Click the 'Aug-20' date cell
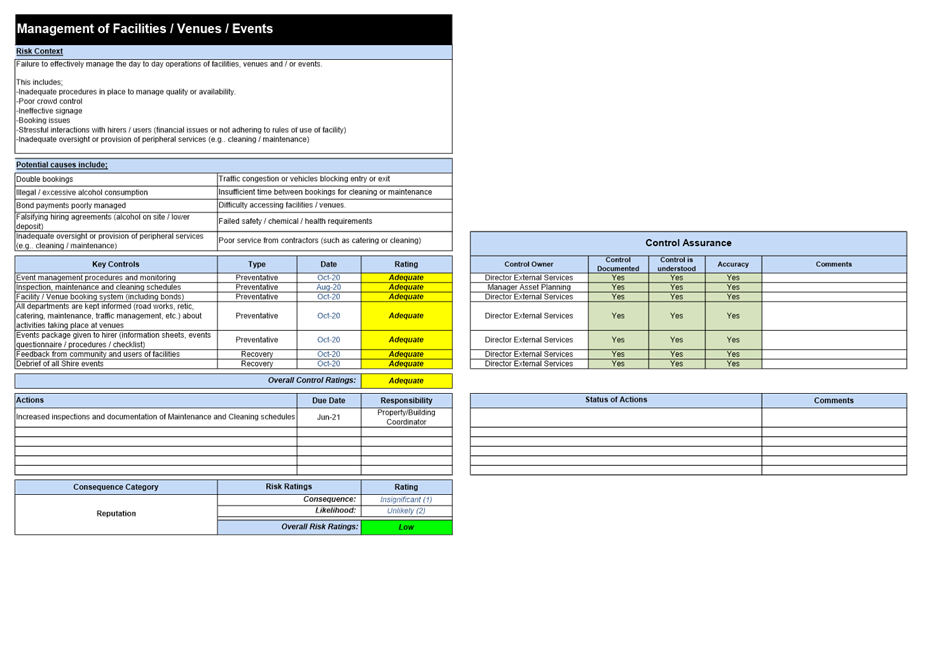This screenshot has width=929, height=657. click(329, 287)
